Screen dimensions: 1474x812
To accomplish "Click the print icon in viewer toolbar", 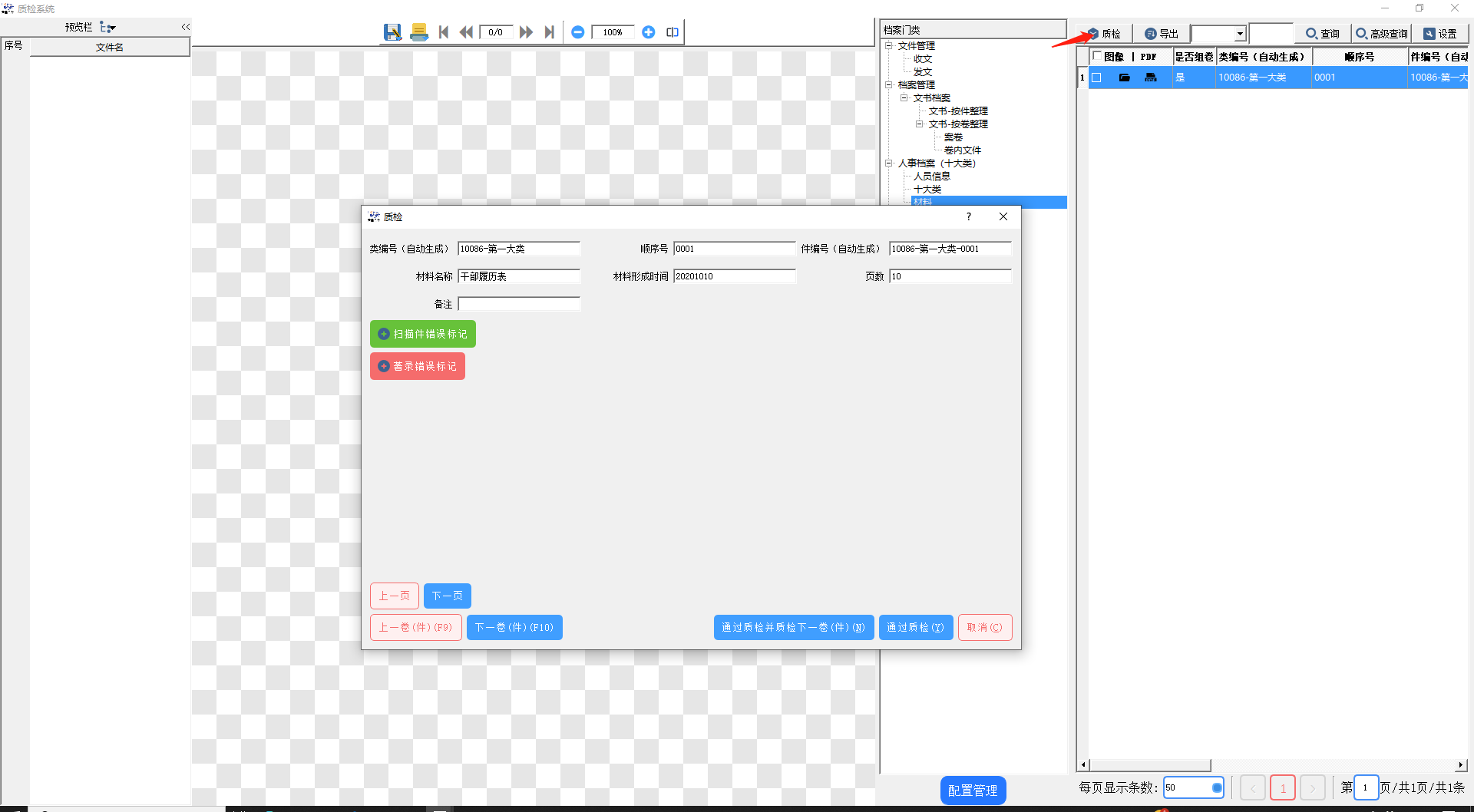I will [x=418, y=32].
